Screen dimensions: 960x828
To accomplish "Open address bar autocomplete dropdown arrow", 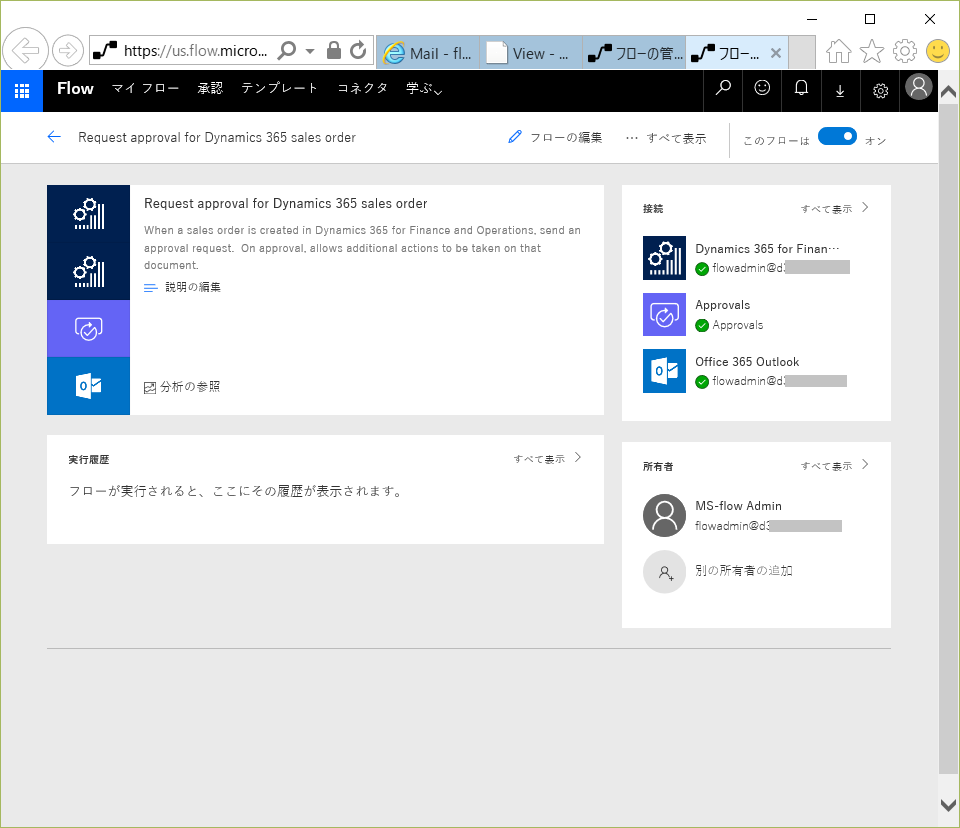I will [310, 51].
